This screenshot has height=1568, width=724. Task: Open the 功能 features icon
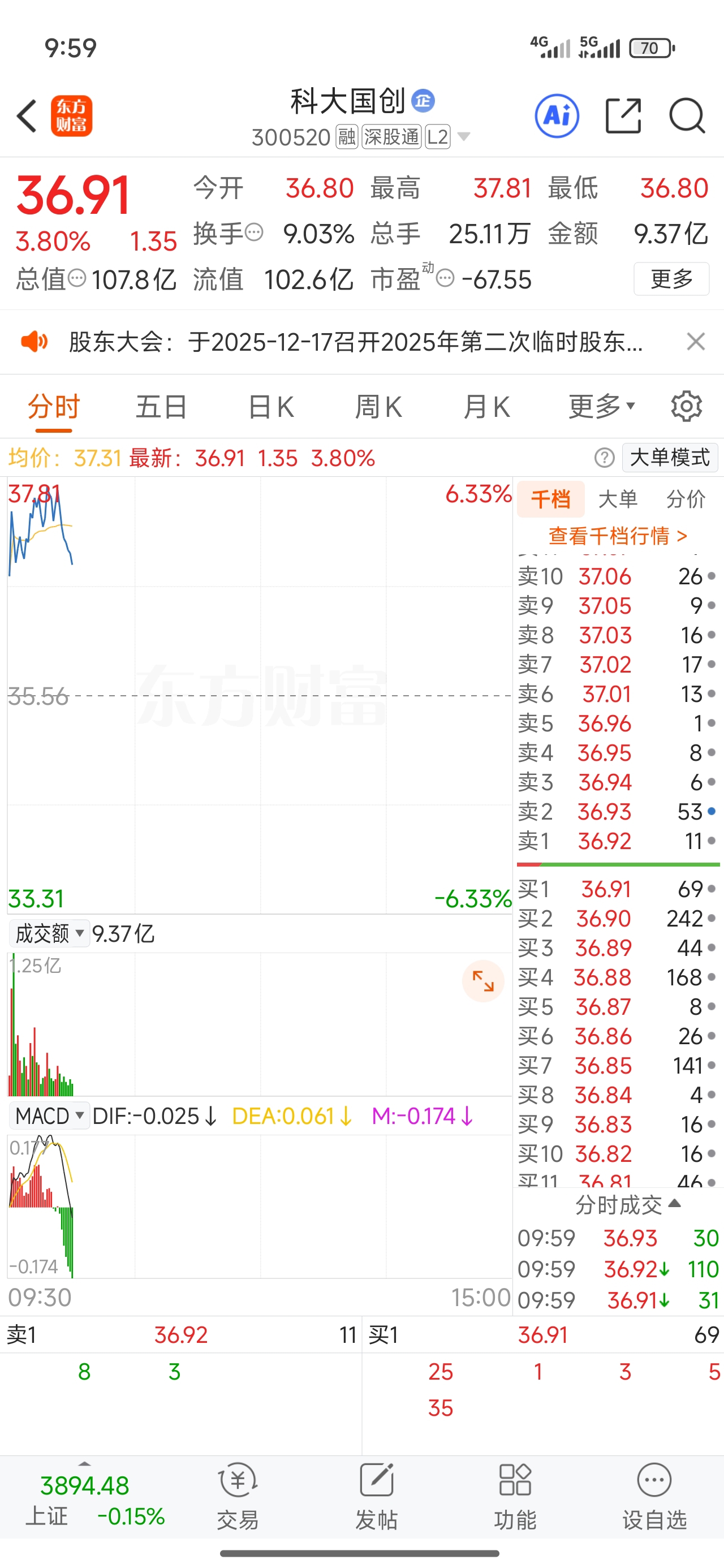click(x=515, y=1497)
